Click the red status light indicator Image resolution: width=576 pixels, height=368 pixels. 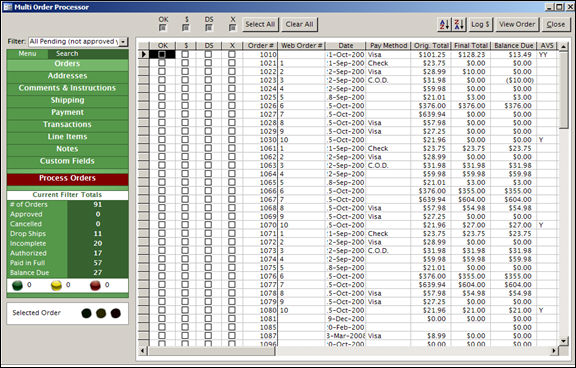[x=95, y=285]
